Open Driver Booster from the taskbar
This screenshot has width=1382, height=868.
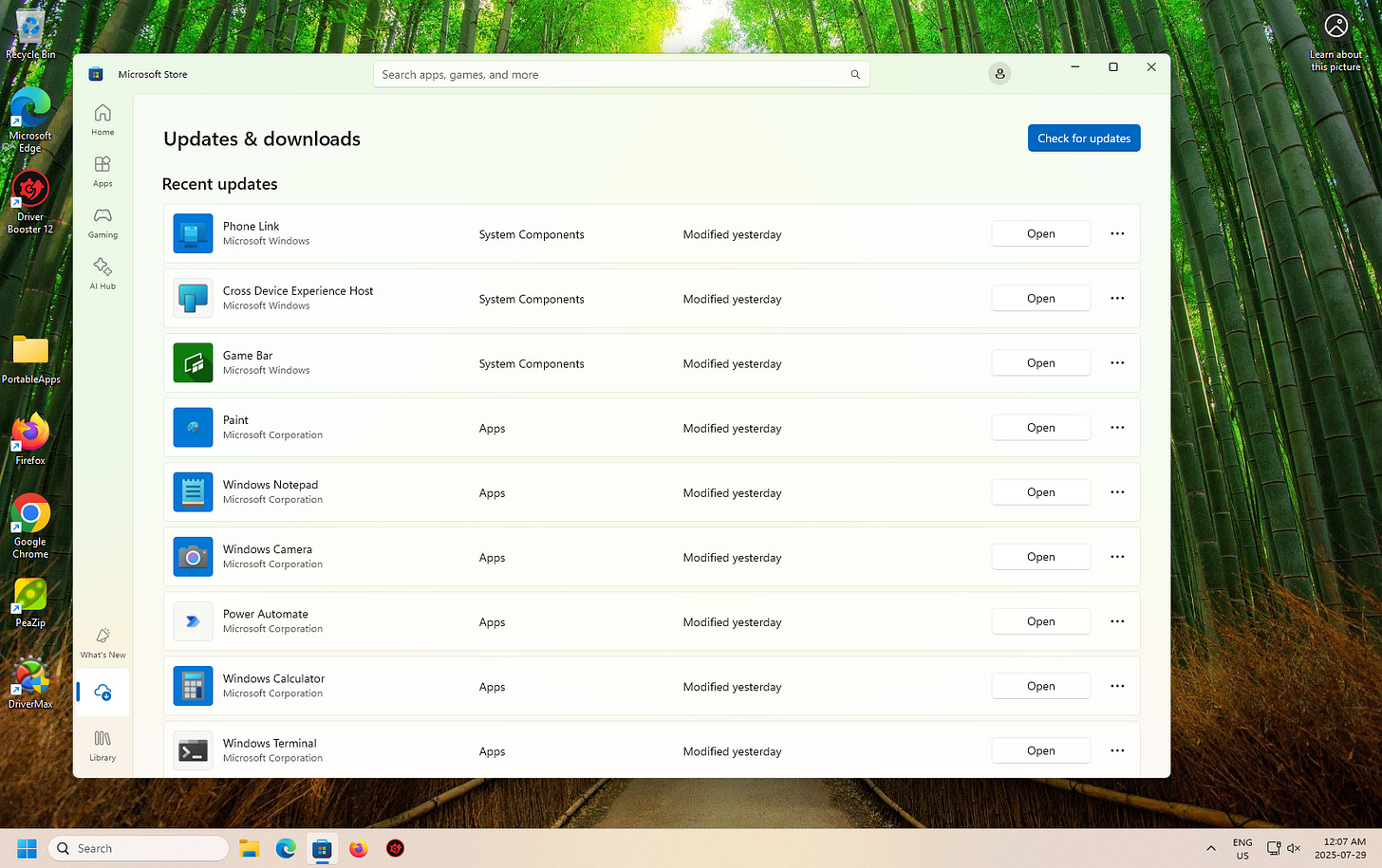tap(396, 848)
